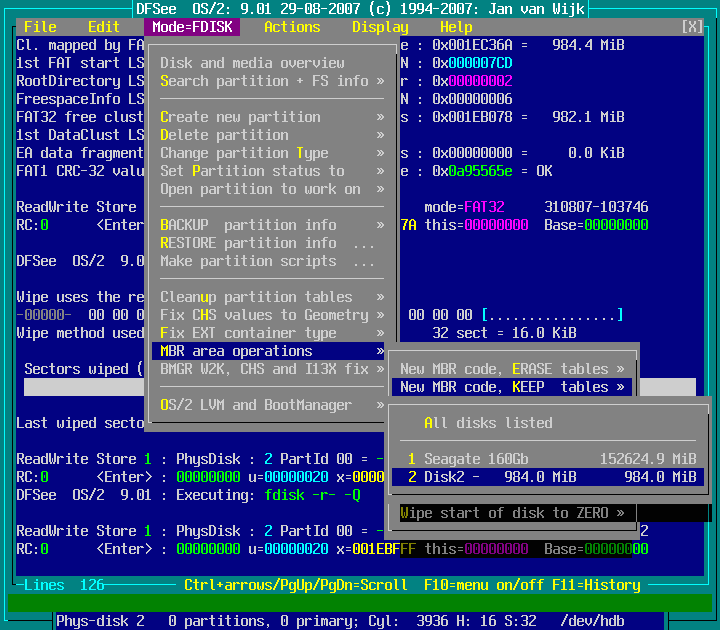Pick Disk2 984.0 MiB from list
Screen dimensions: 720x630
point(546,477)
